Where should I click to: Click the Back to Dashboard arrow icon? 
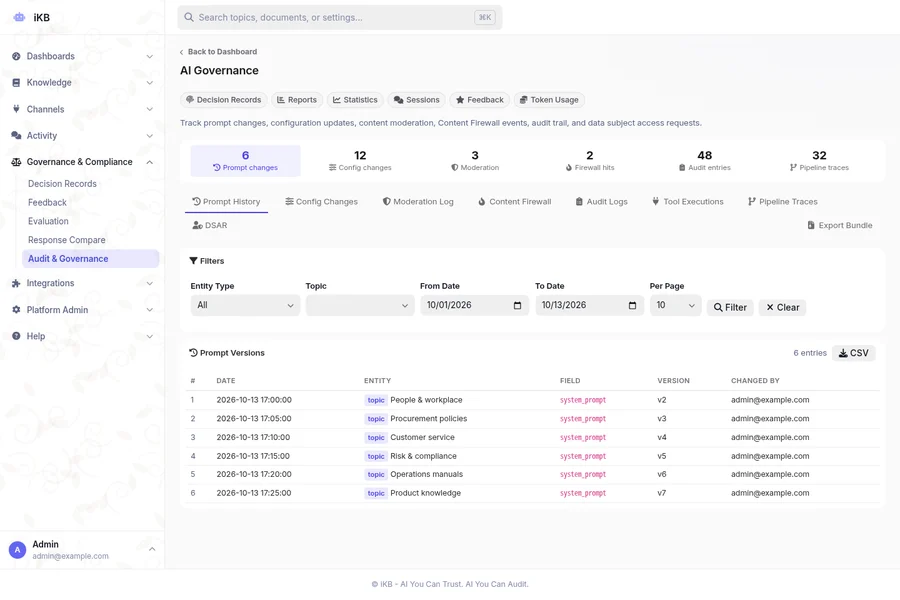point(182,52)
